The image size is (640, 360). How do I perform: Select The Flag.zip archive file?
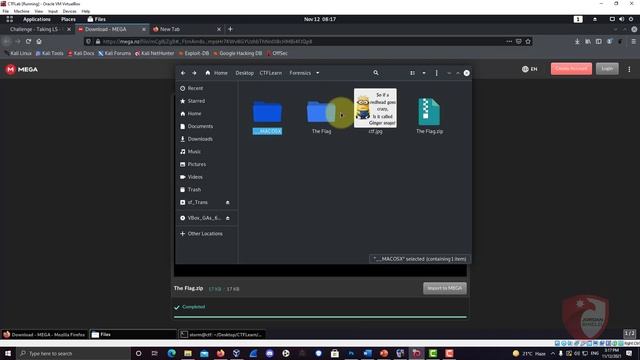(x=429, y=116)
